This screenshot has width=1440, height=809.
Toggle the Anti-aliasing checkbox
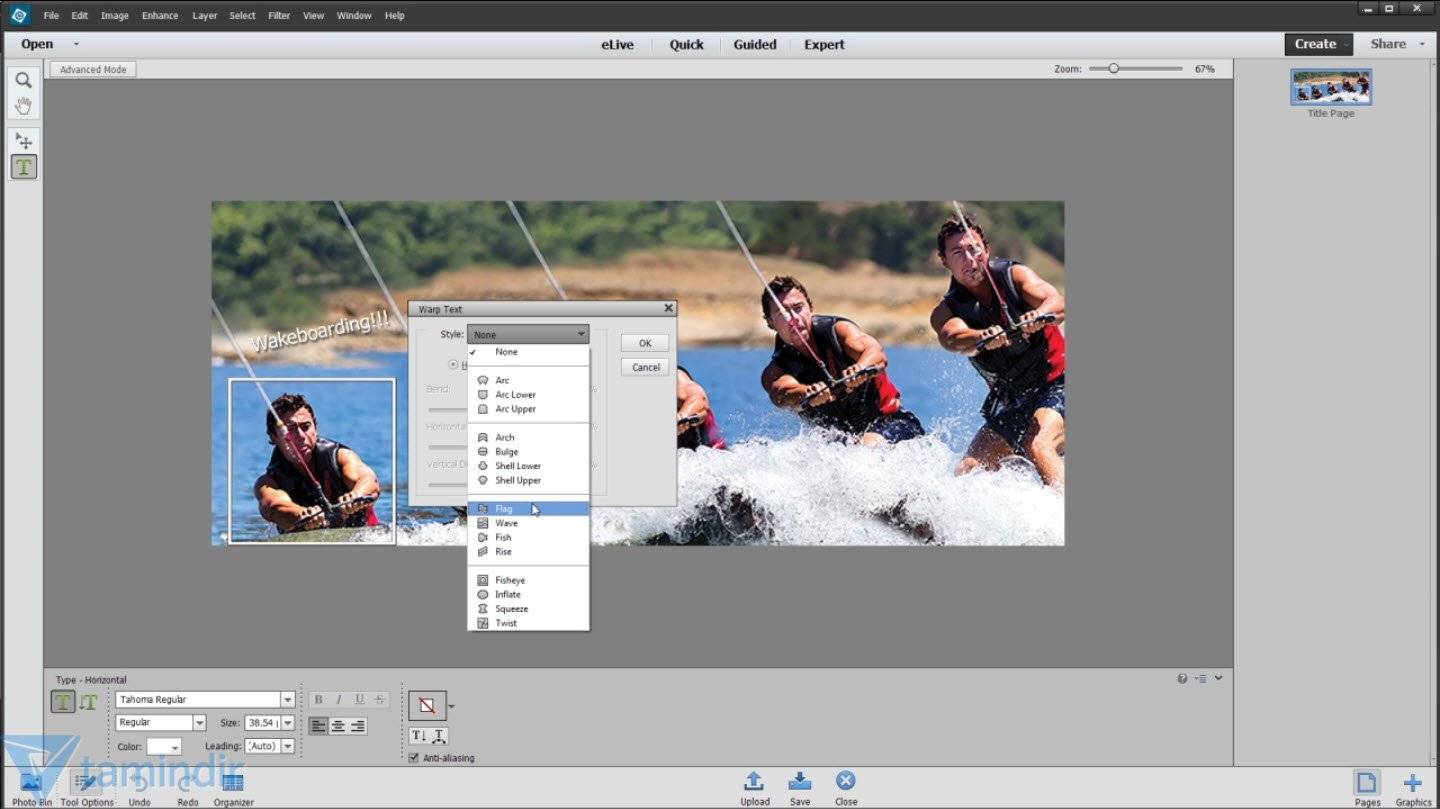pos(414,758)
